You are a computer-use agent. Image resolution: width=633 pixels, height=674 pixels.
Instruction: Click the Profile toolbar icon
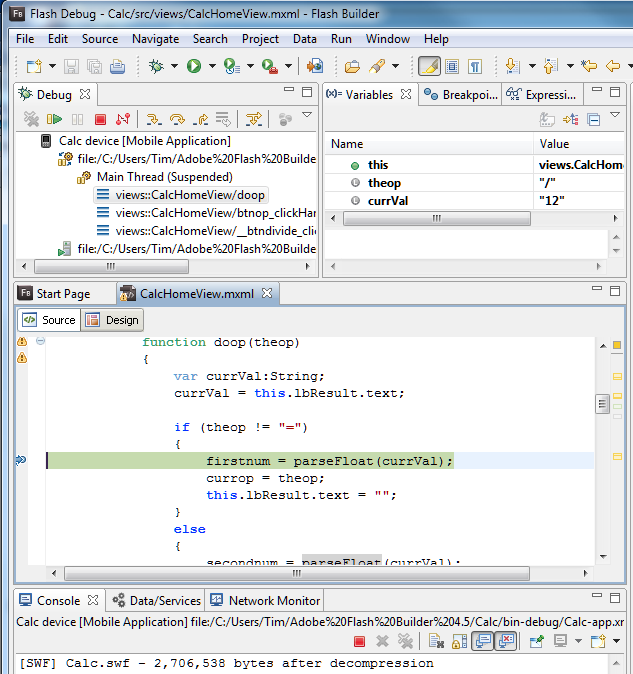coord(232,66)
